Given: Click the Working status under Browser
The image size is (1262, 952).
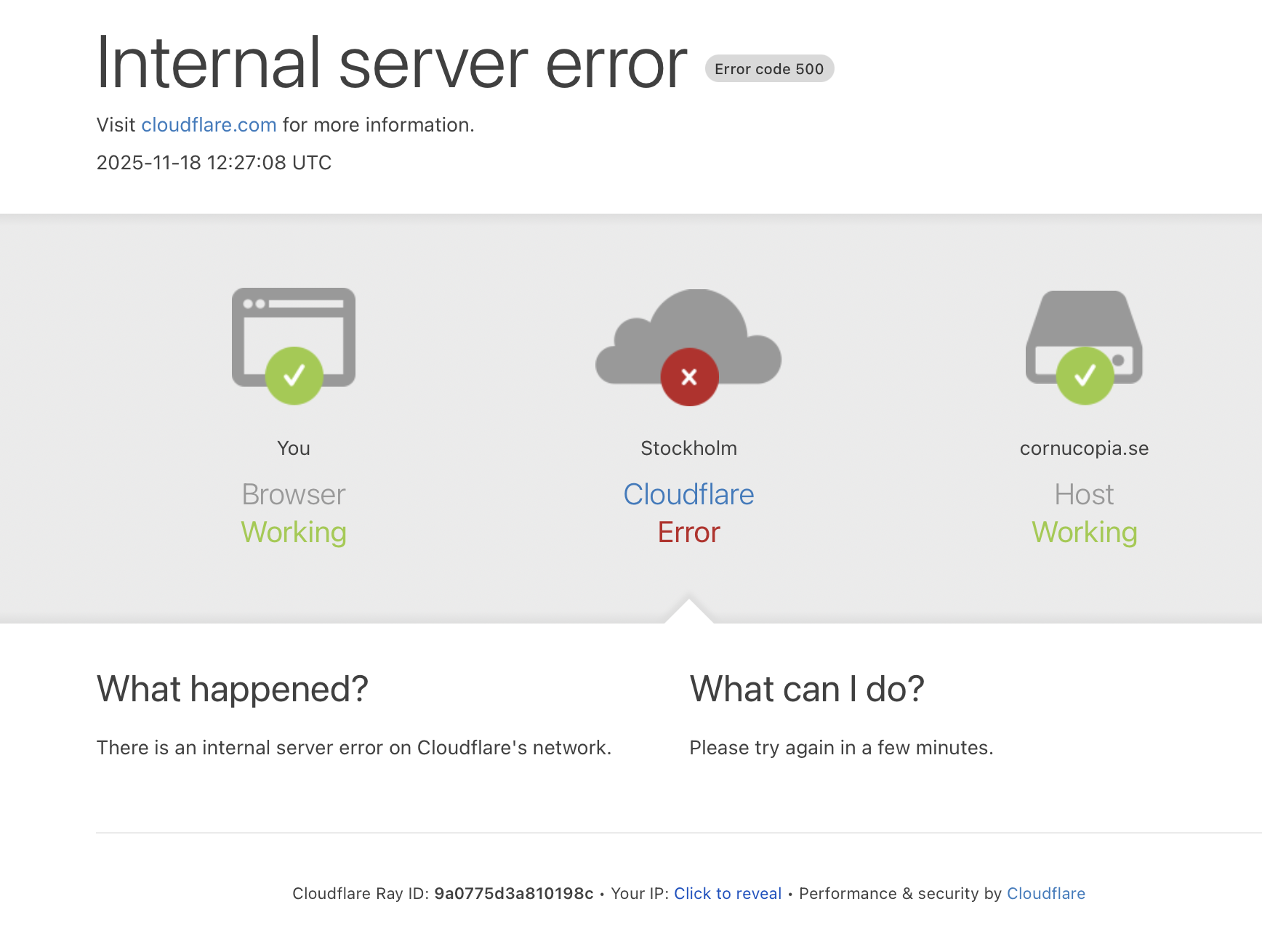Looking at the screenshot, I should point(294,532).
